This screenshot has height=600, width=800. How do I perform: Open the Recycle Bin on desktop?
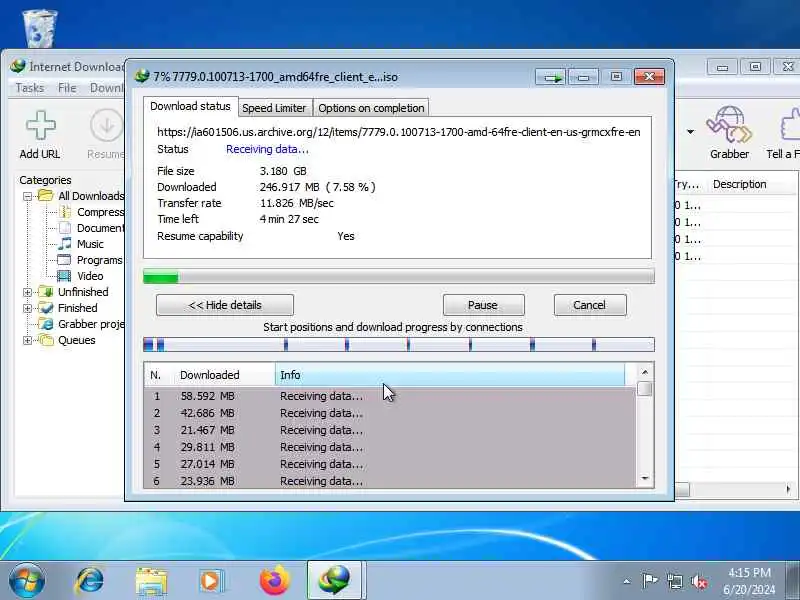point(40,28)
